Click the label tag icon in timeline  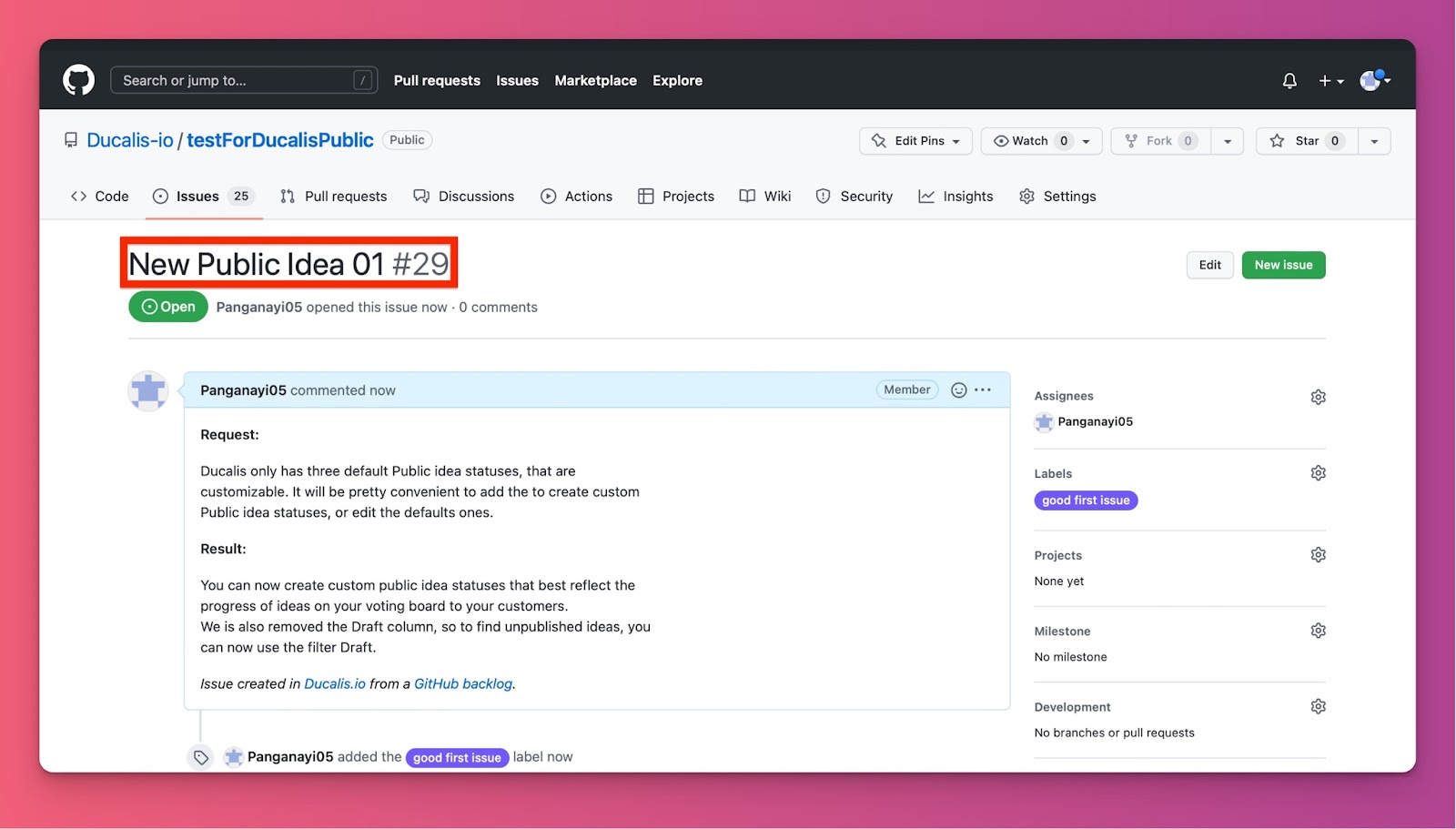click(201, 757)
